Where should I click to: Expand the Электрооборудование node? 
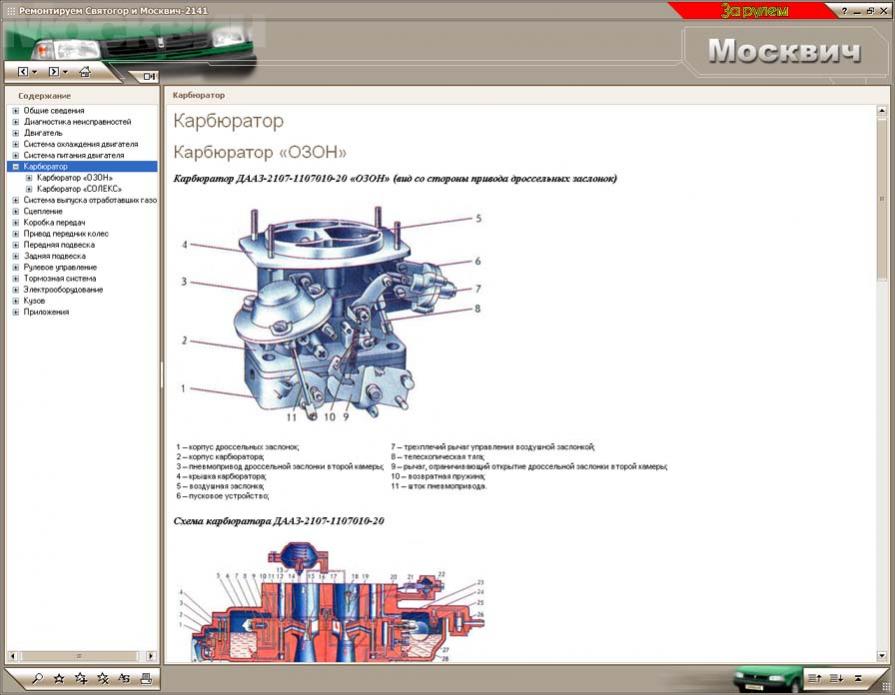point(16,289)
